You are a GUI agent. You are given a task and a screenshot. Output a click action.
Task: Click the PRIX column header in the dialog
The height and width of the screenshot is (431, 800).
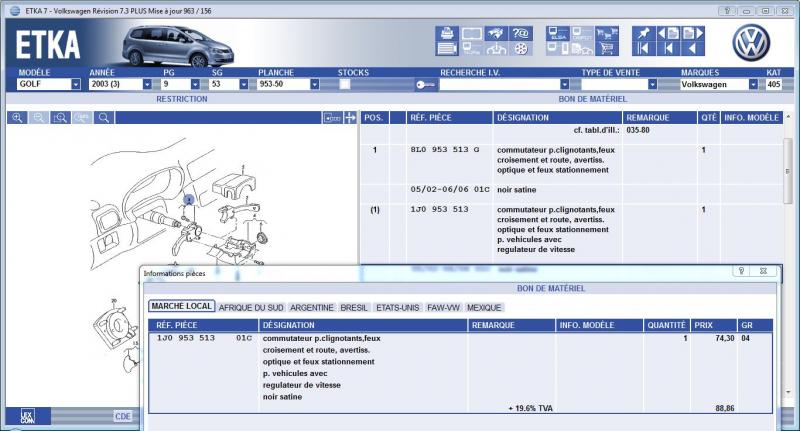pyautogui.click(x=713, y=325)
